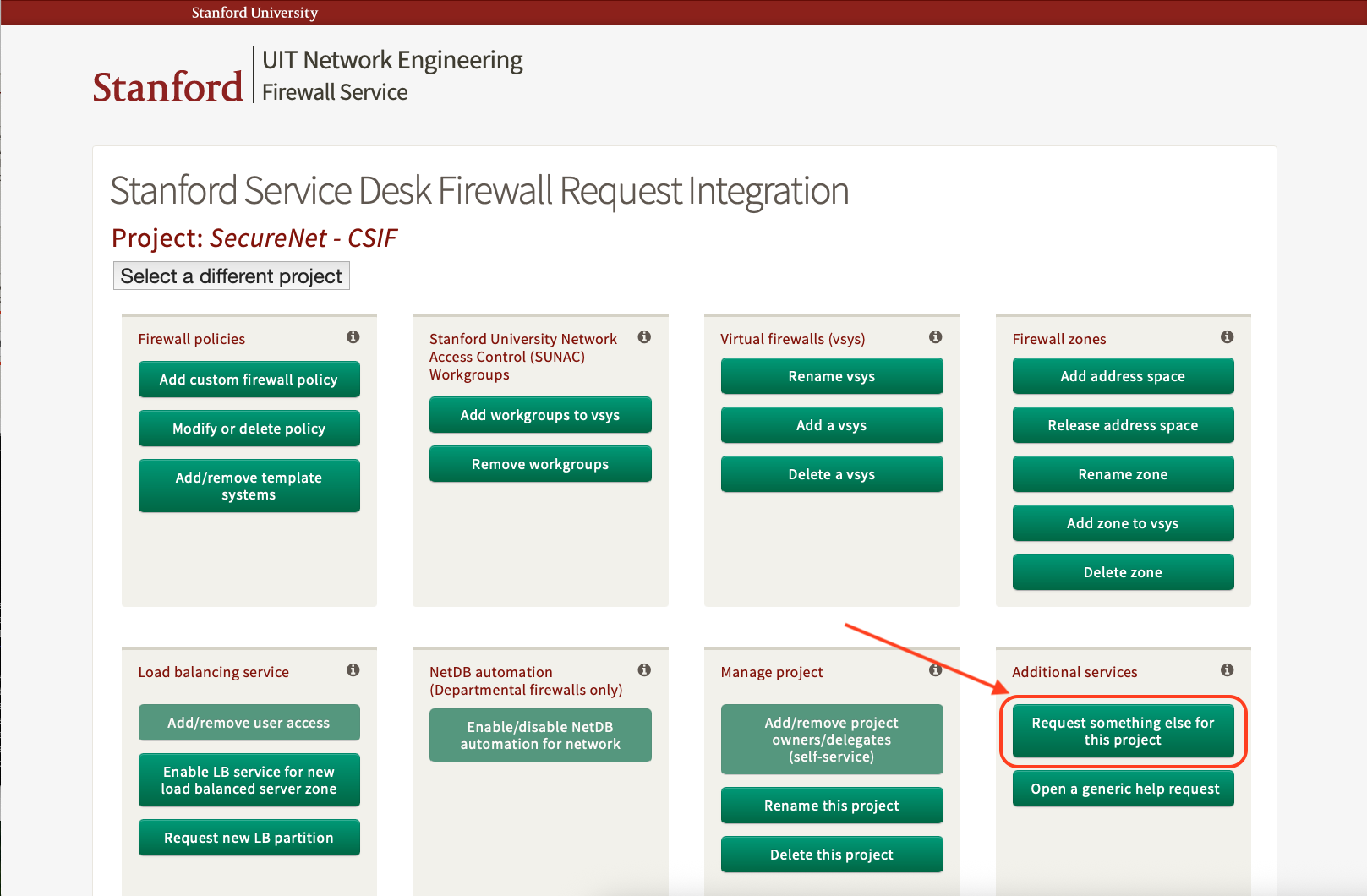Click Delete a vsys button

tap(832, 474)
